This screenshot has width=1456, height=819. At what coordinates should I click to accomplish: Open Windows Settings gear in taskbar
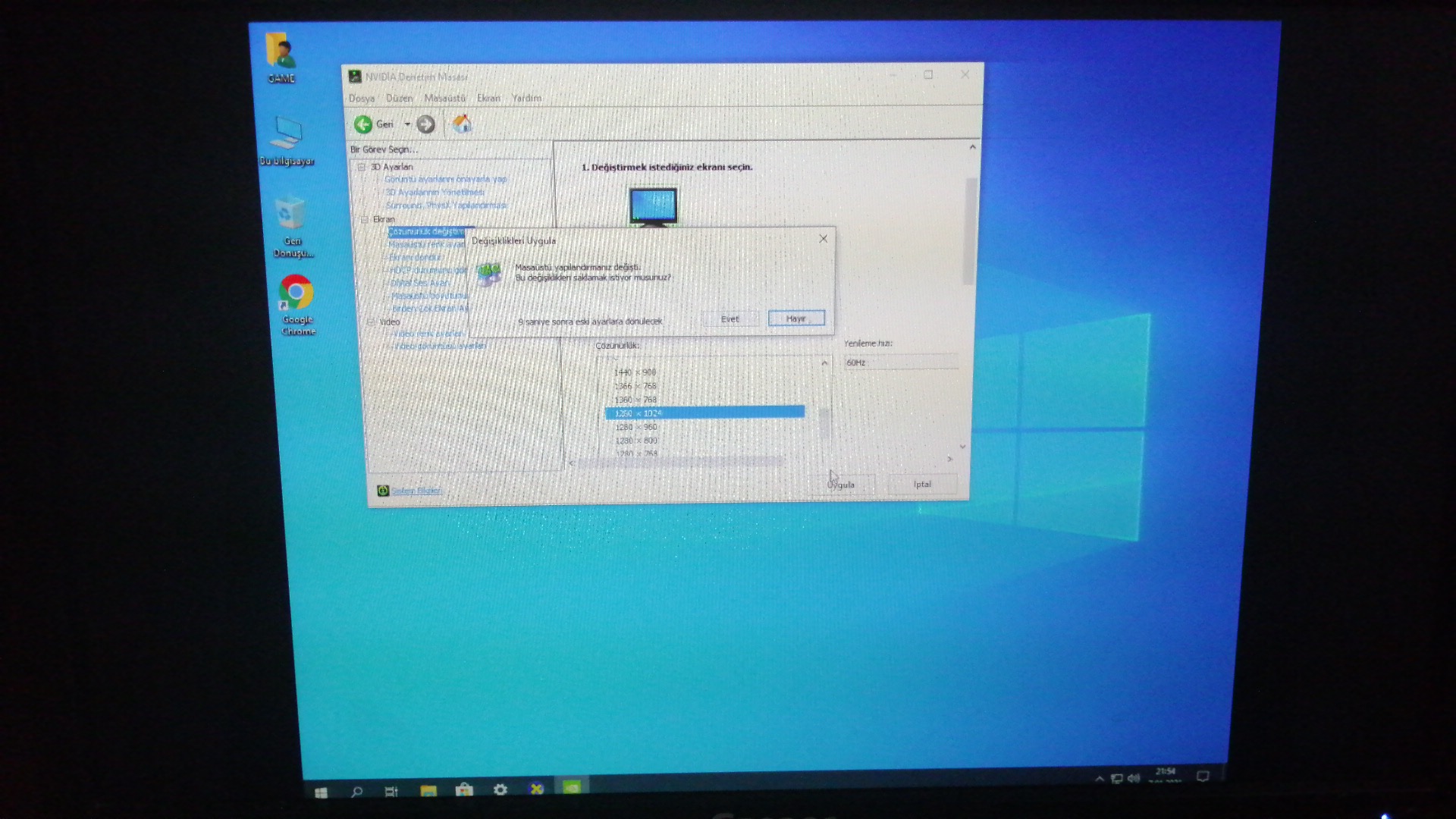point(500,789)
